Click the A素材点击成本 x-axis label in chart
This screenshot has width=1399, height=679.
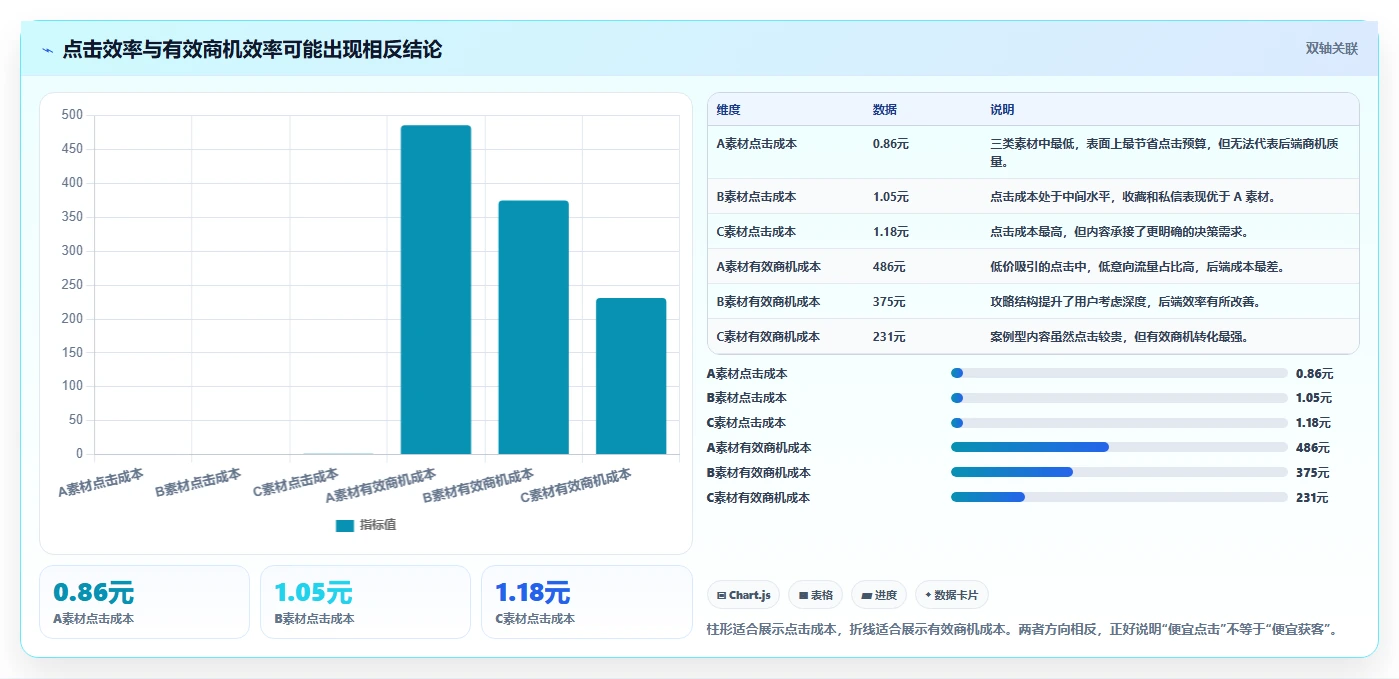[101, 483]
